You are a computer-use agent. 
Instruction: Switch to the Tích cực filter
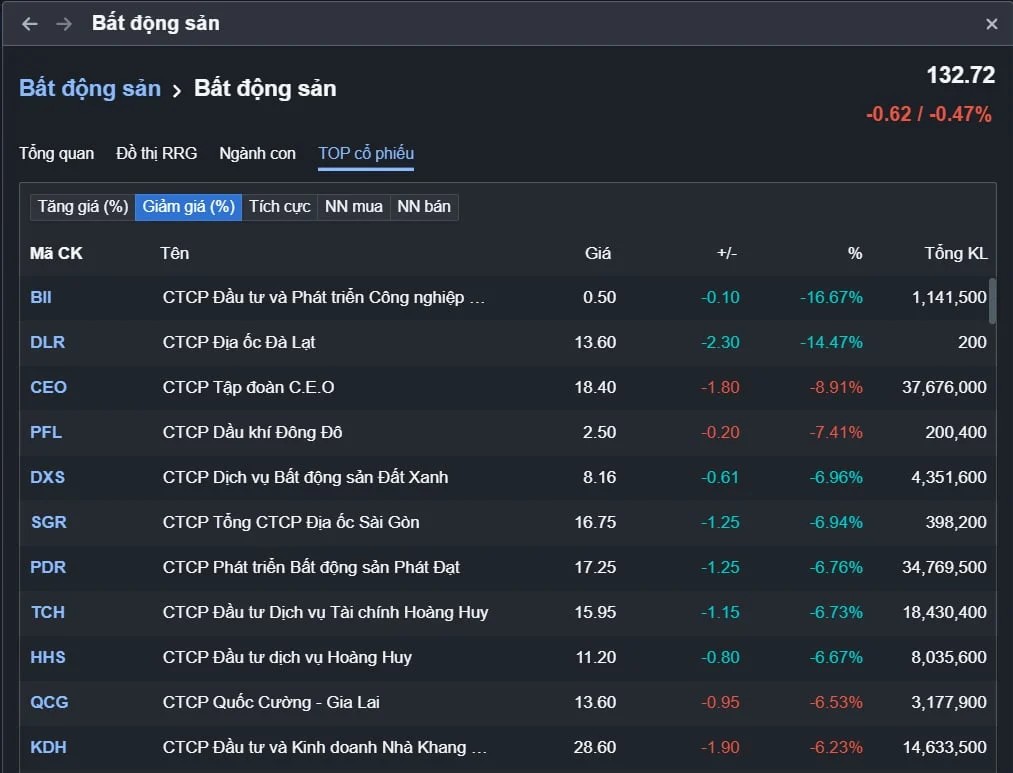point(280,207)
